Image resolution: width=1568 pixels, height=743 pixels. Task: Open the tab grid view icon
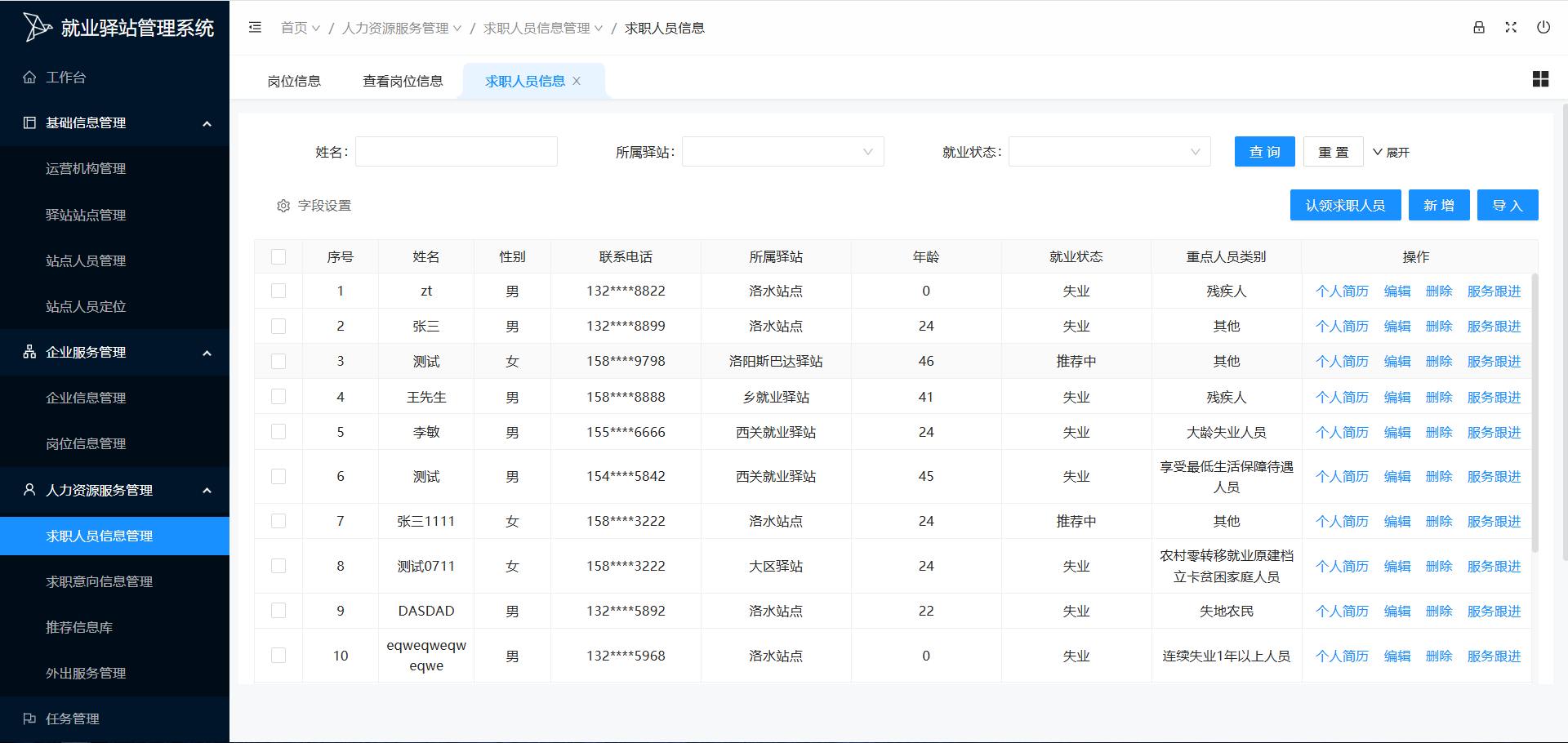click(1540, 79)
